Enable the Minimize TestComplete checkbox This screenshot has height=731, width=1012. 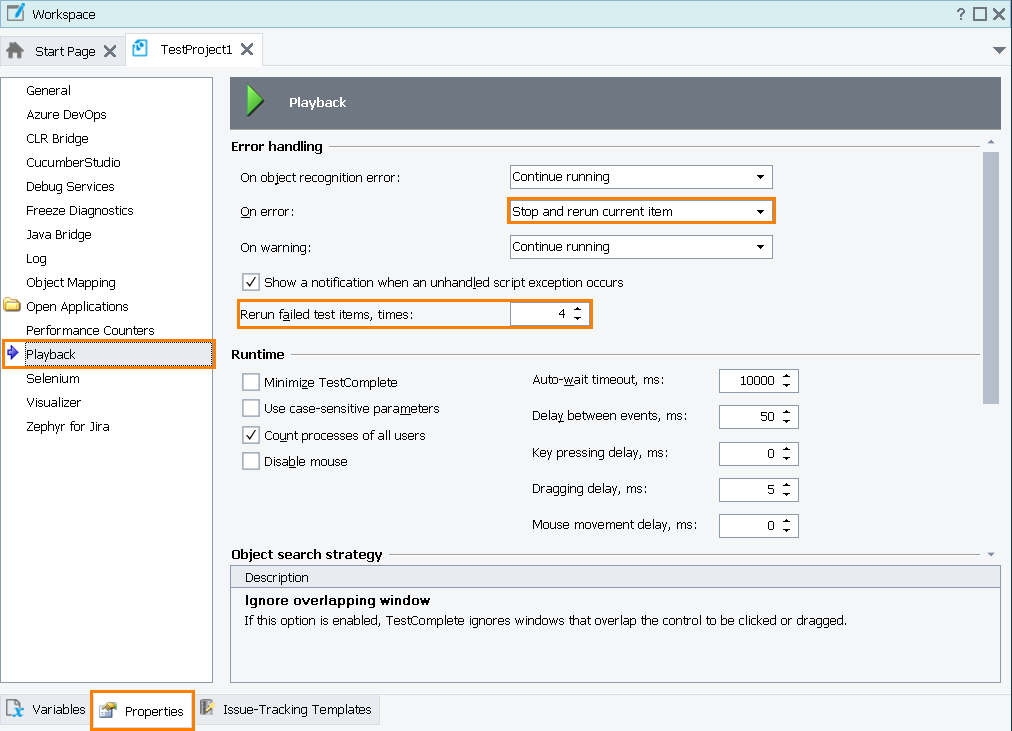(251, 381)
